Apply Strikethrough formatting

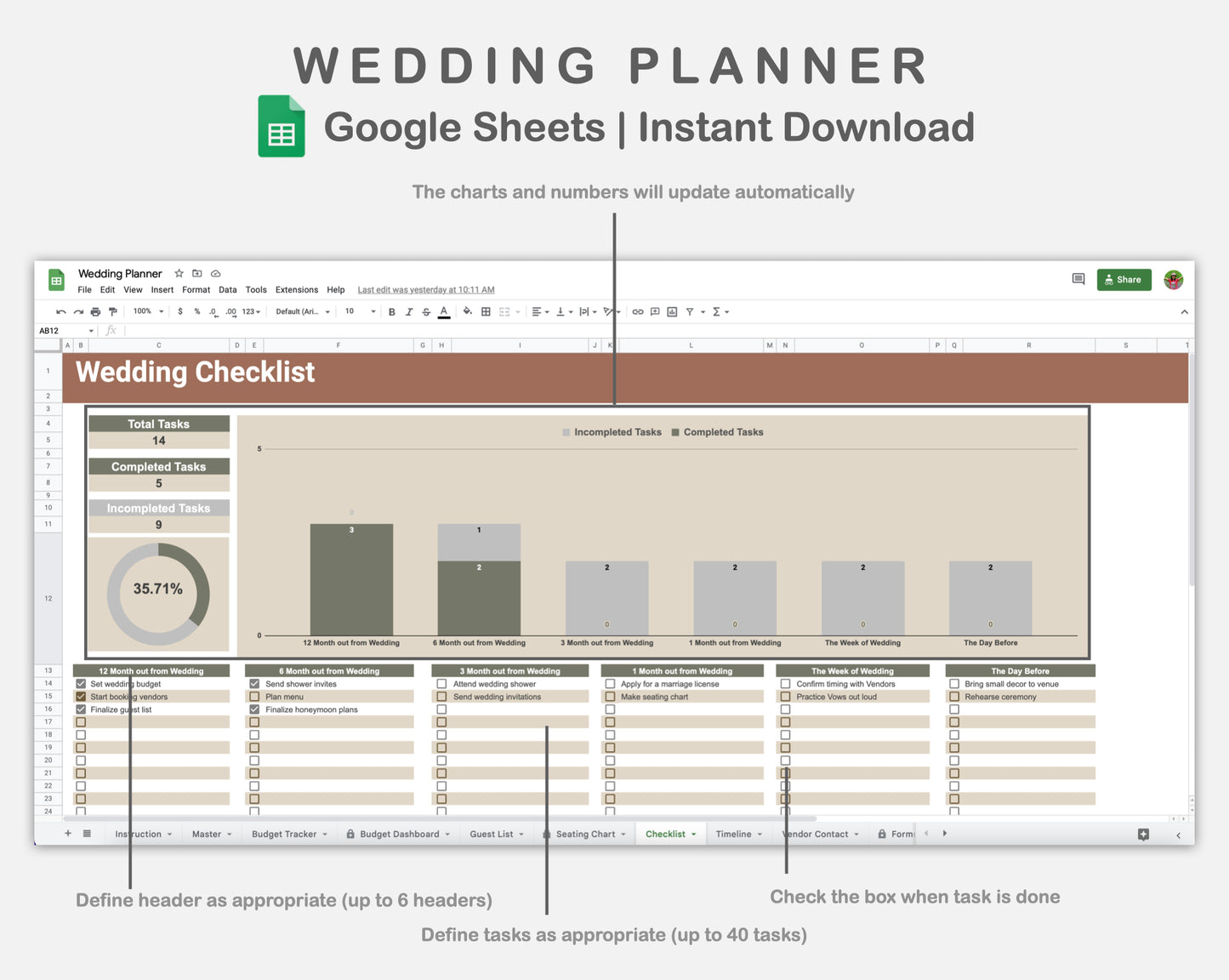pos(425,311)
